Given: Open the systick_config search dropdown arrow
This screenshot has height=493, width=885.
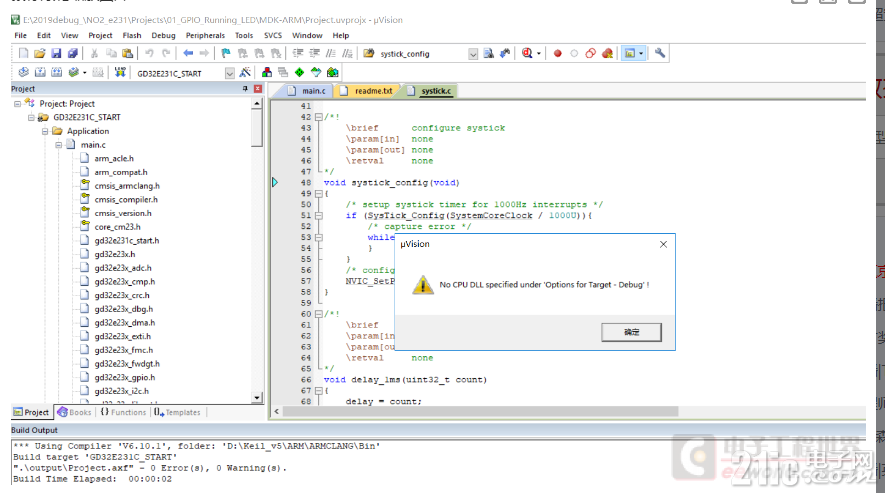Looking at the screenshot, I should tap(473, 54).
